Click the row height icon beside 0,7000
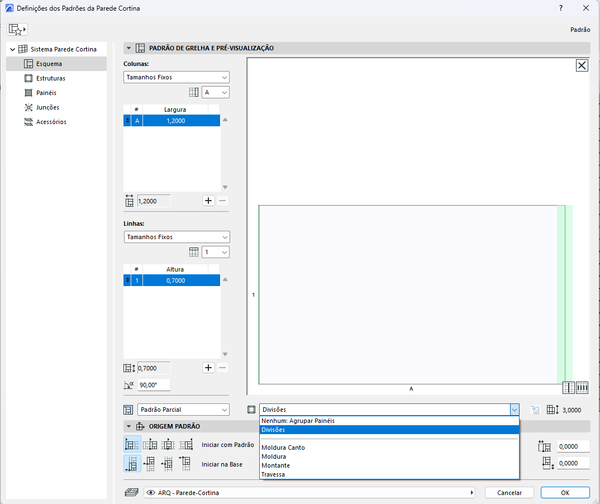600x504 pixels. (129, 368)
